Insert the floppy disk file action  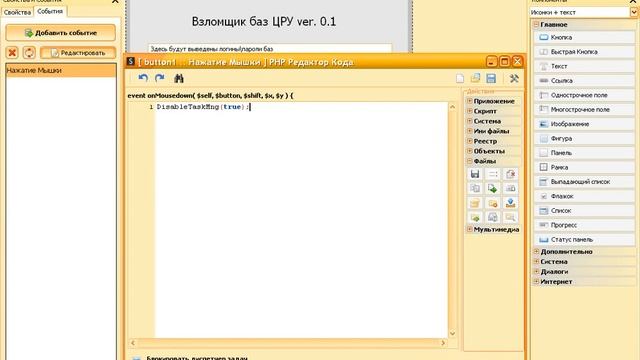tap(475, 174)
